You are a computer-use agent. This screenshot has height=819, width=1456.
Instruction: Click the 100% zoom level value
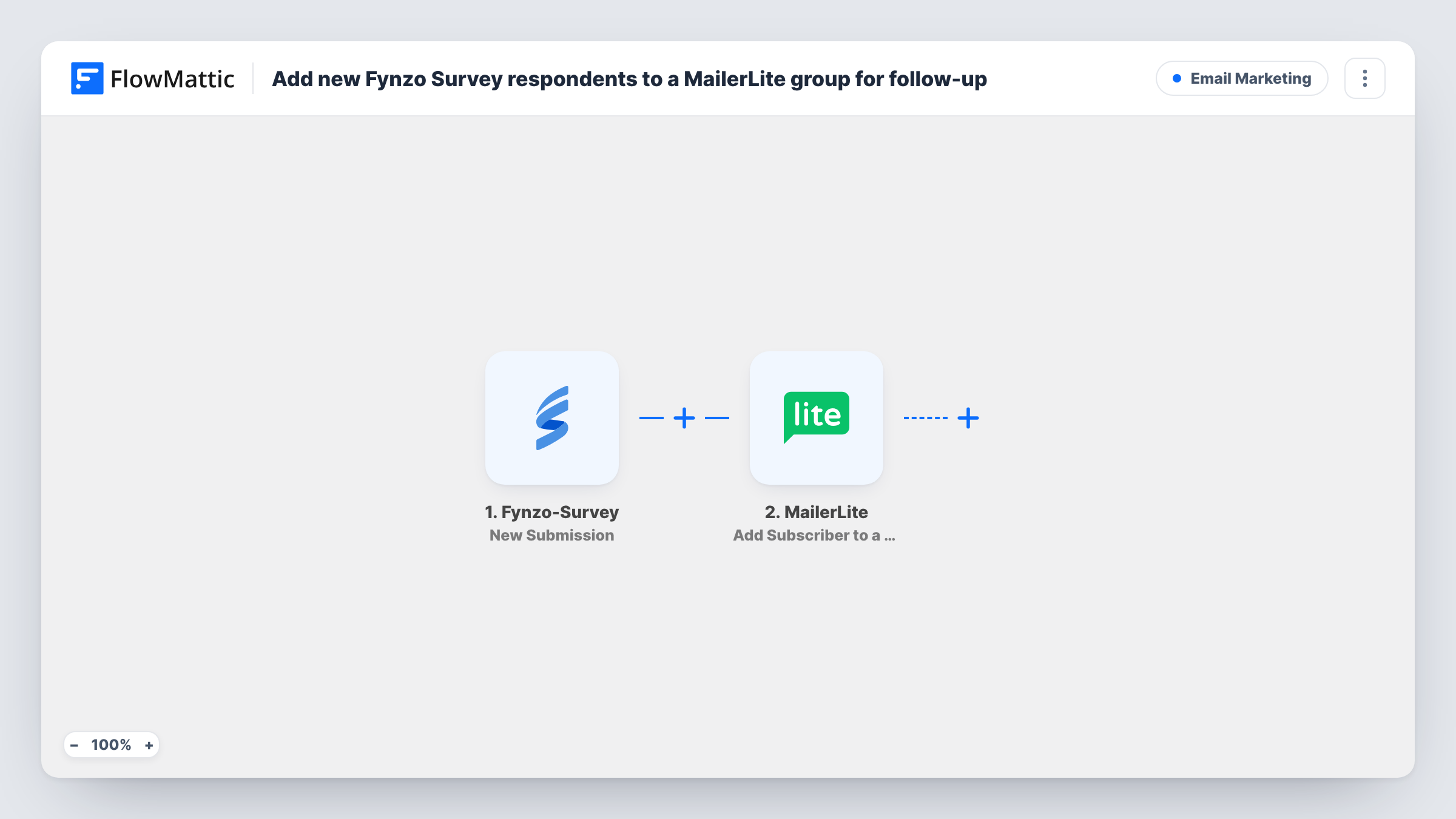click(111, 745)
